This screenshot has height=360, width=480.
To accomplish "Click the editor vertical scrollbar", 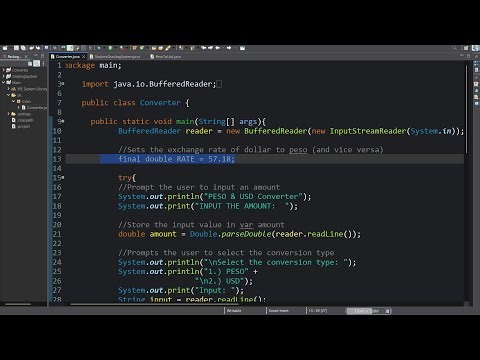I will point(467,109).
